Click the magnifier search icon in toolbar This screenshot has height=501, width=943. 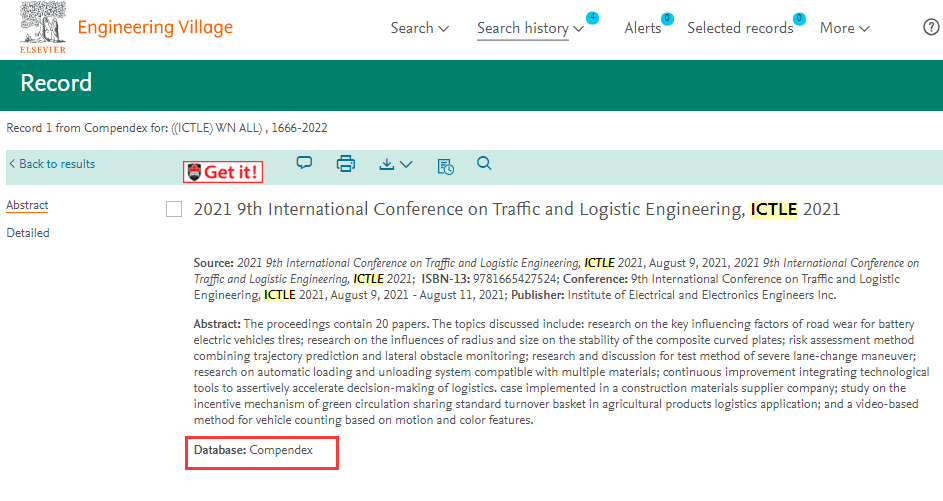484,163
